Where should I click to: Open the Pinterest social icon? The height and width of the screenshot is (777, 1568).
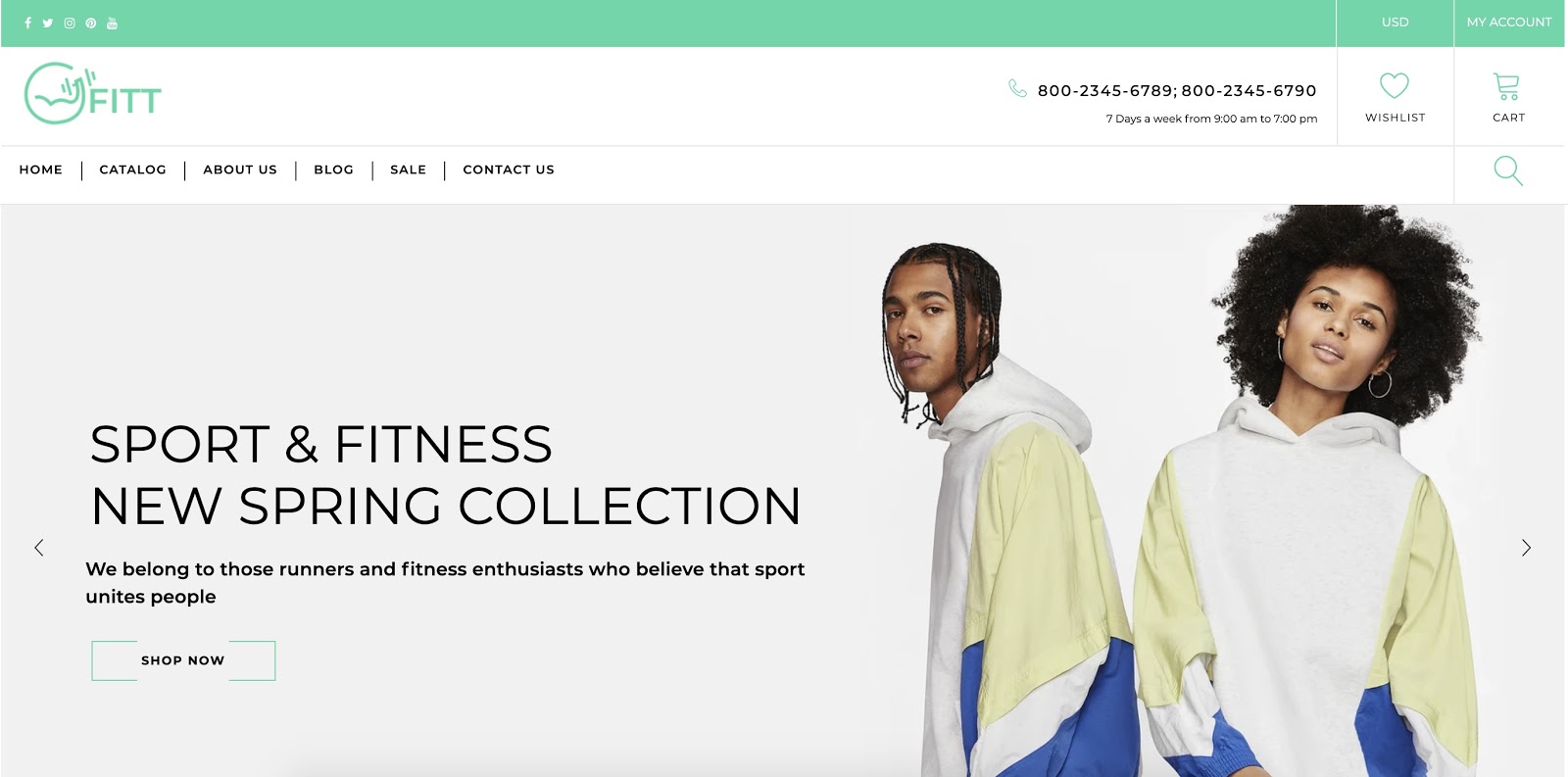click(91, 23)
